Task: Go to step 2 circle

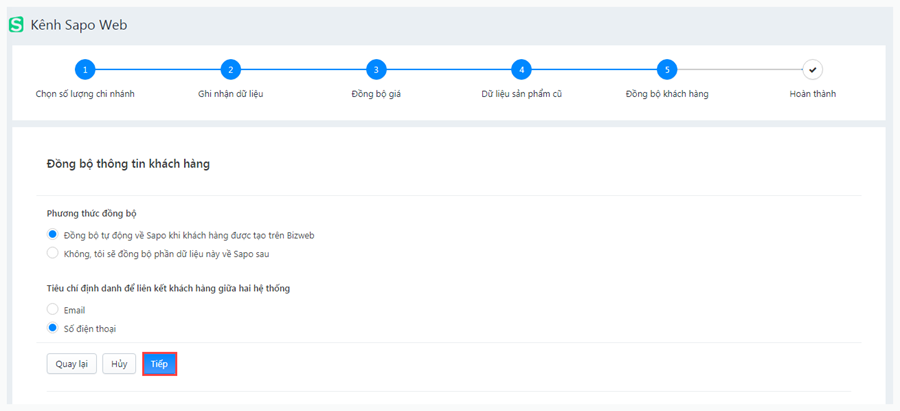Action: (x=231, y=70)
